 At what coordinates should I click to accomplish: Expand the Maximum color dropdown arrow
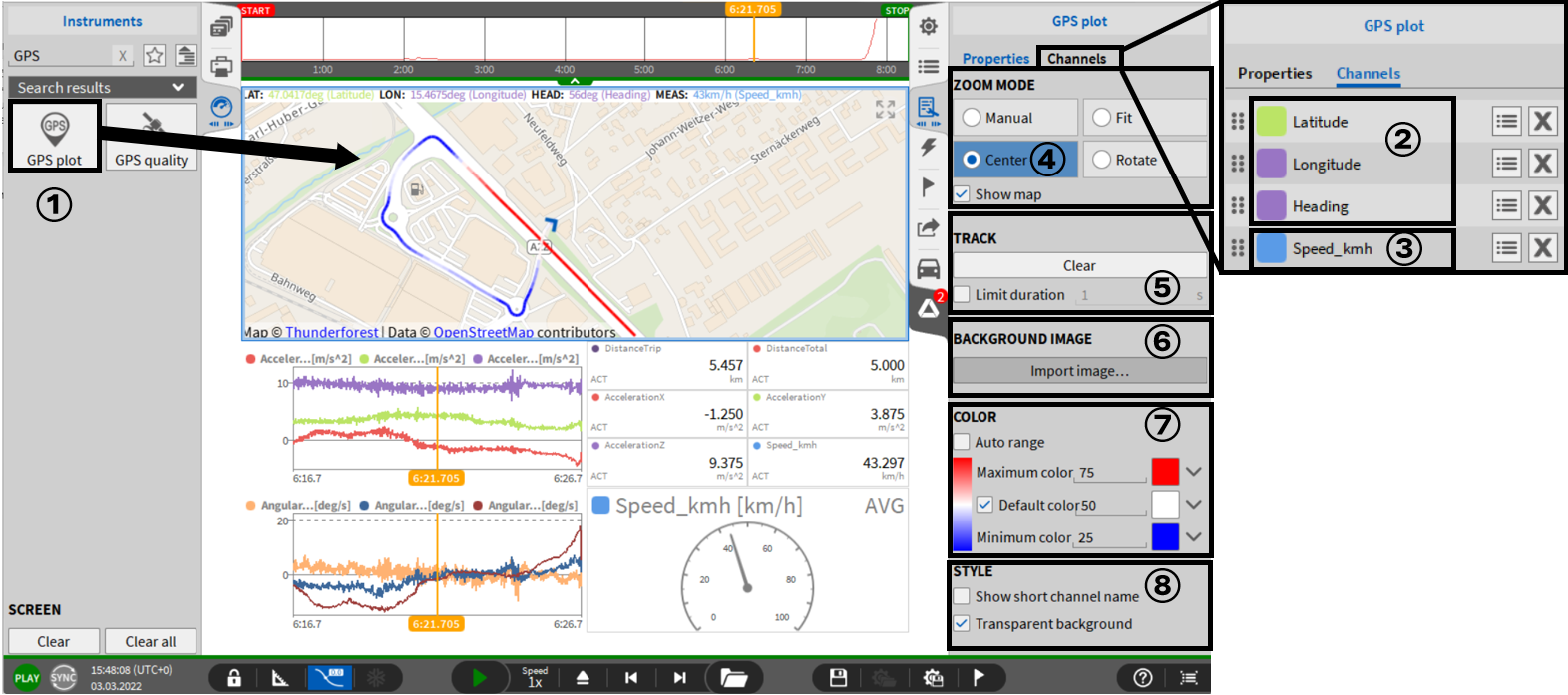[x=1194, y=472]
